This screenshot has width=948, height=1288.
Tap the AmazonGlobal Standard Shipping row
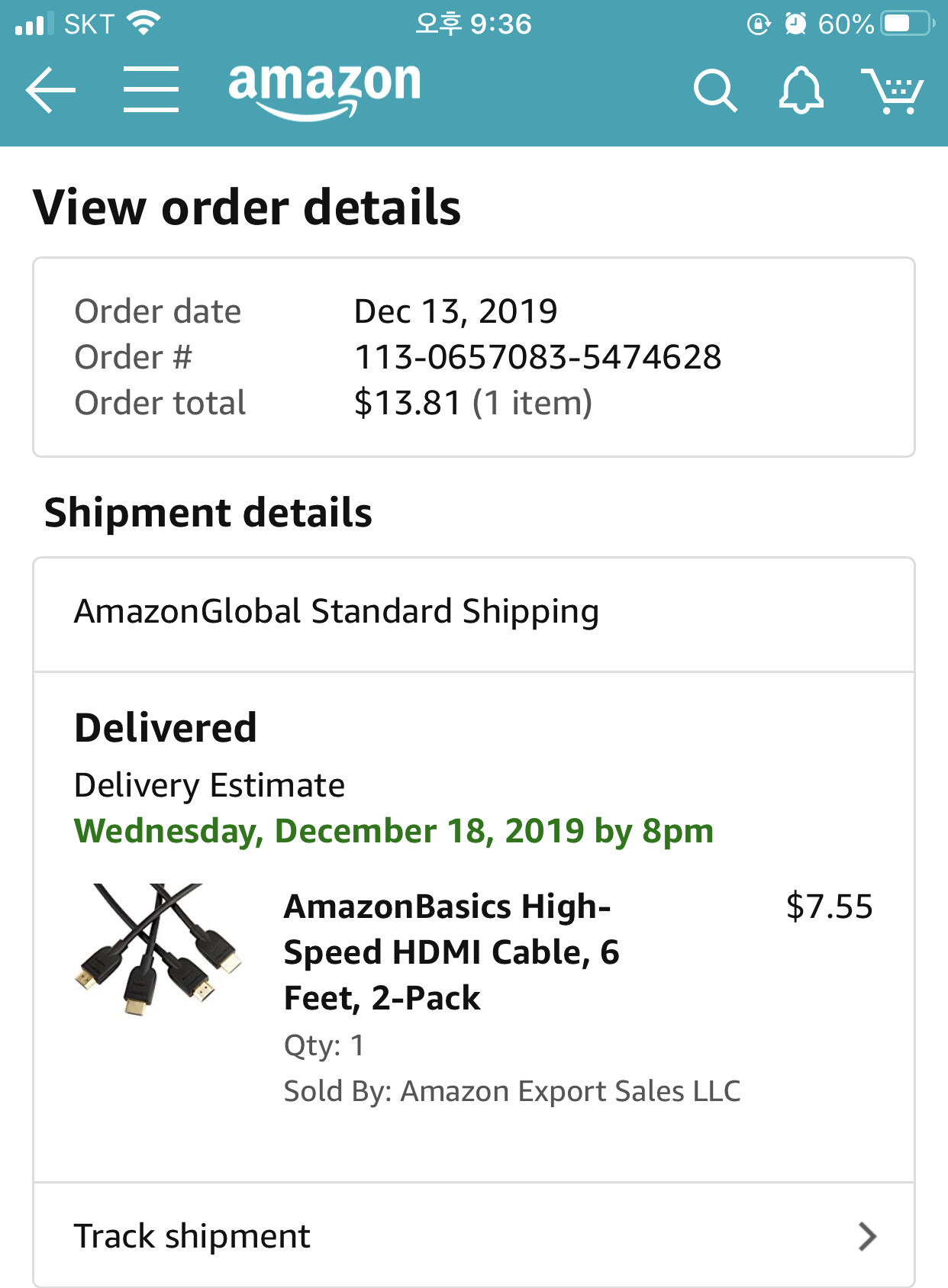coord(473,612)
